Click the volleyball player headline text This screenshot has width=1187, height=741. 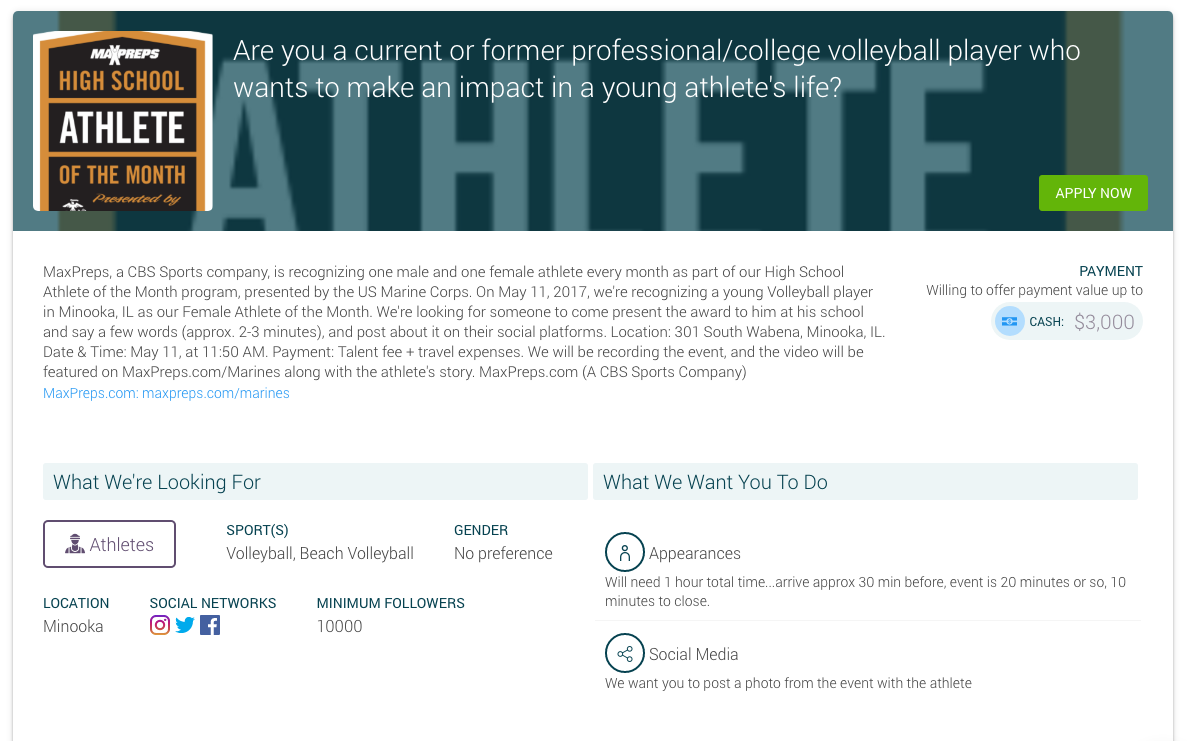[656, 70]
